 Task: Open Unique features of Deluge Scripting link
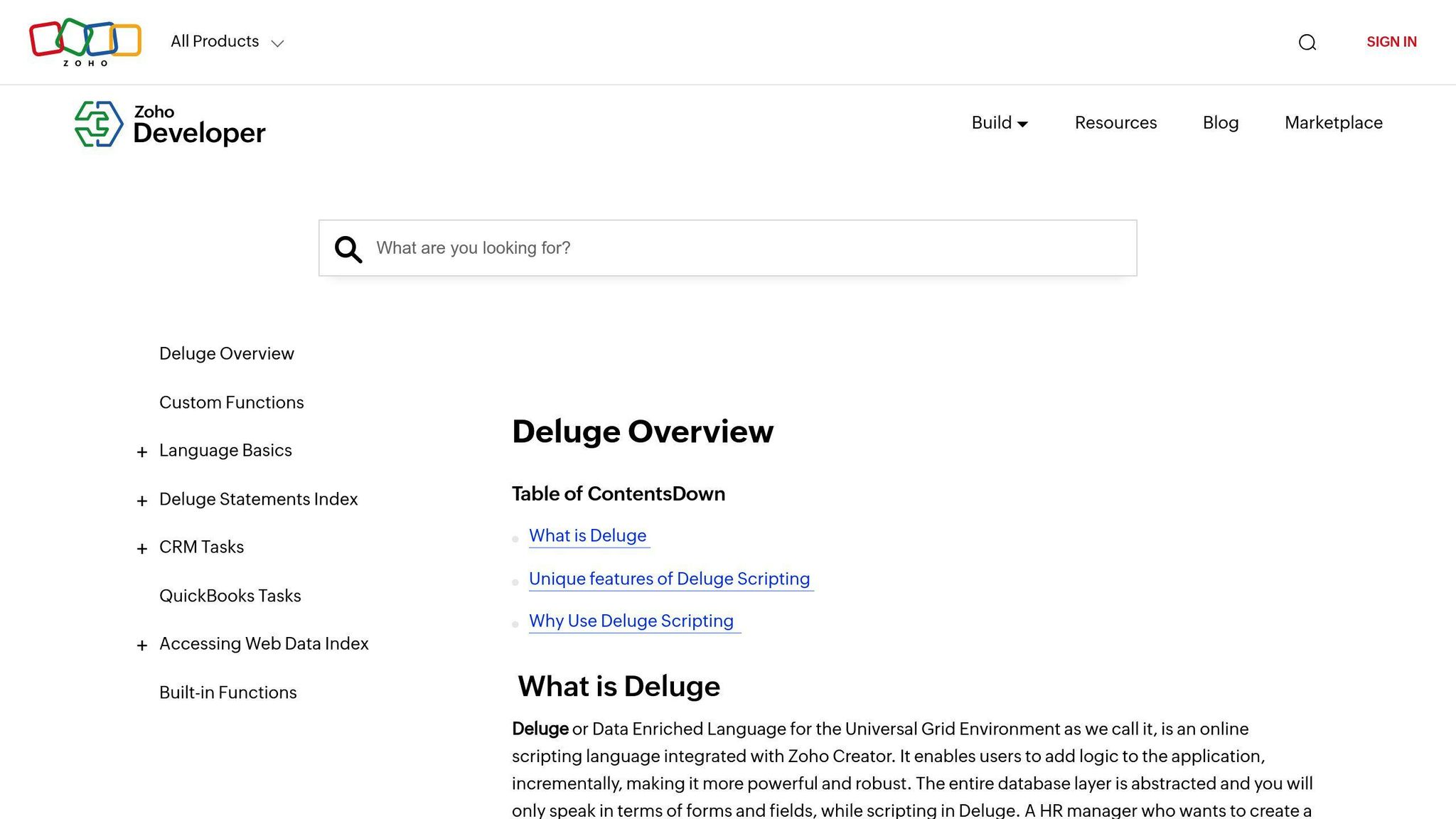pos(669,579)
